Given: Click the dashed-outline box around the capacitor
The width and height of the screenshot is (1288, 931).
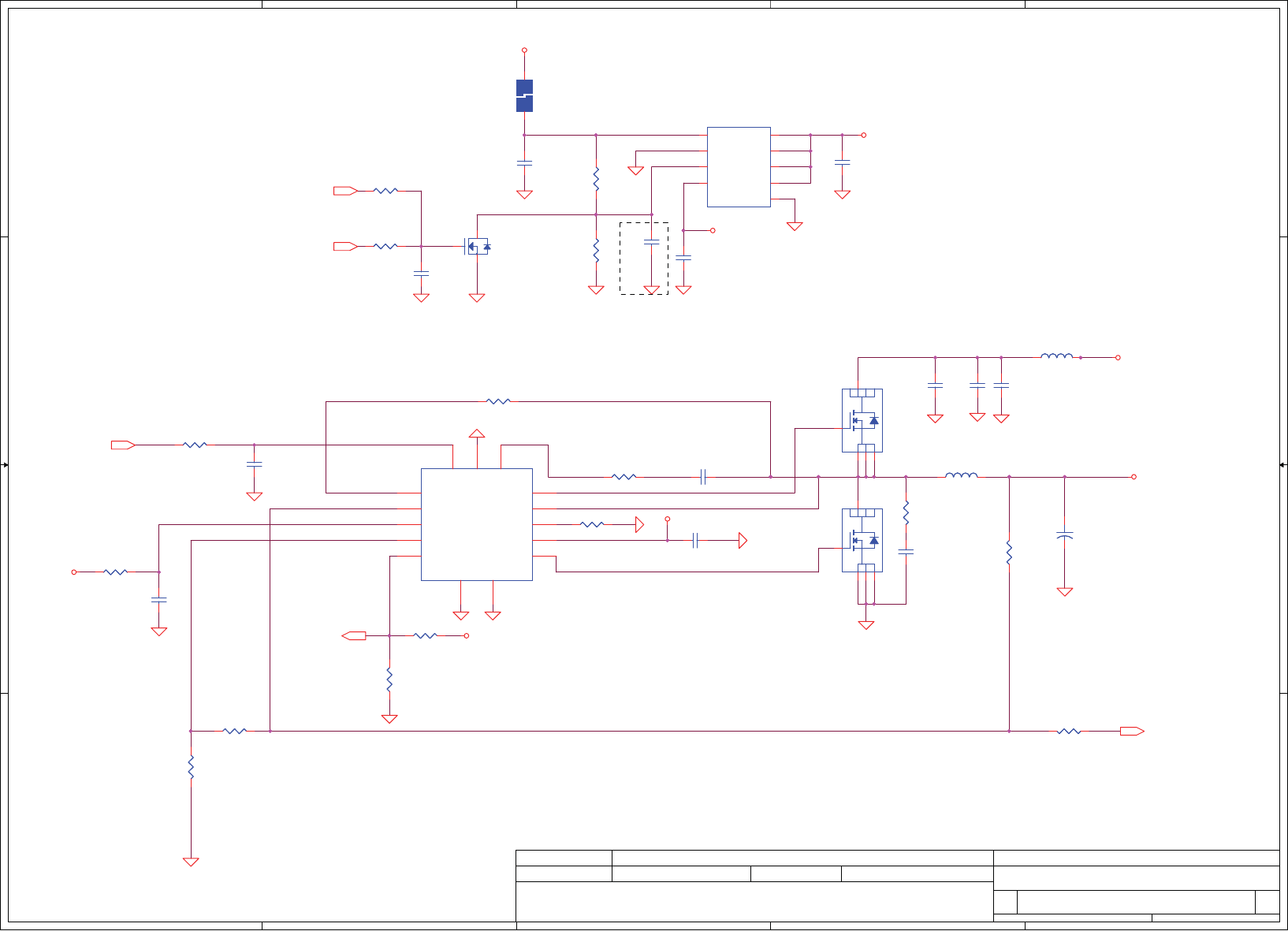Looking at the screenshot, I should tap(644, 259).
